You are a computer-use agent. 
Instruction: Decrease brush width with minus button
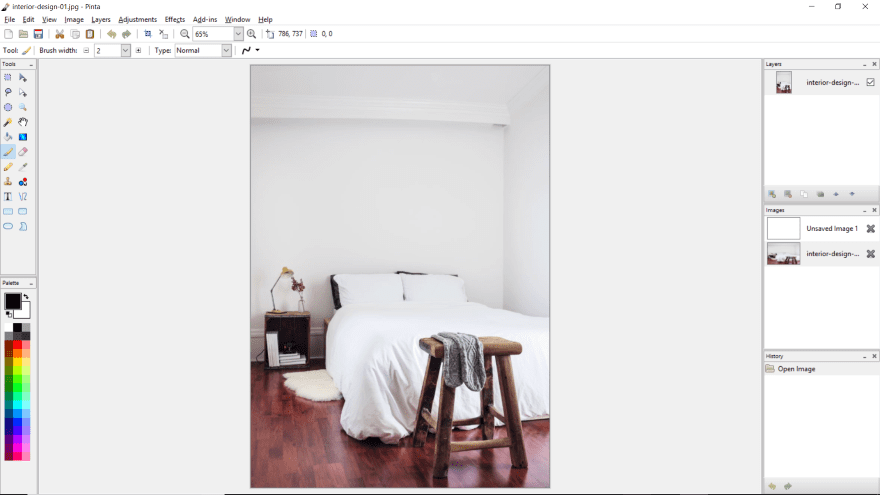coord(86,51)
